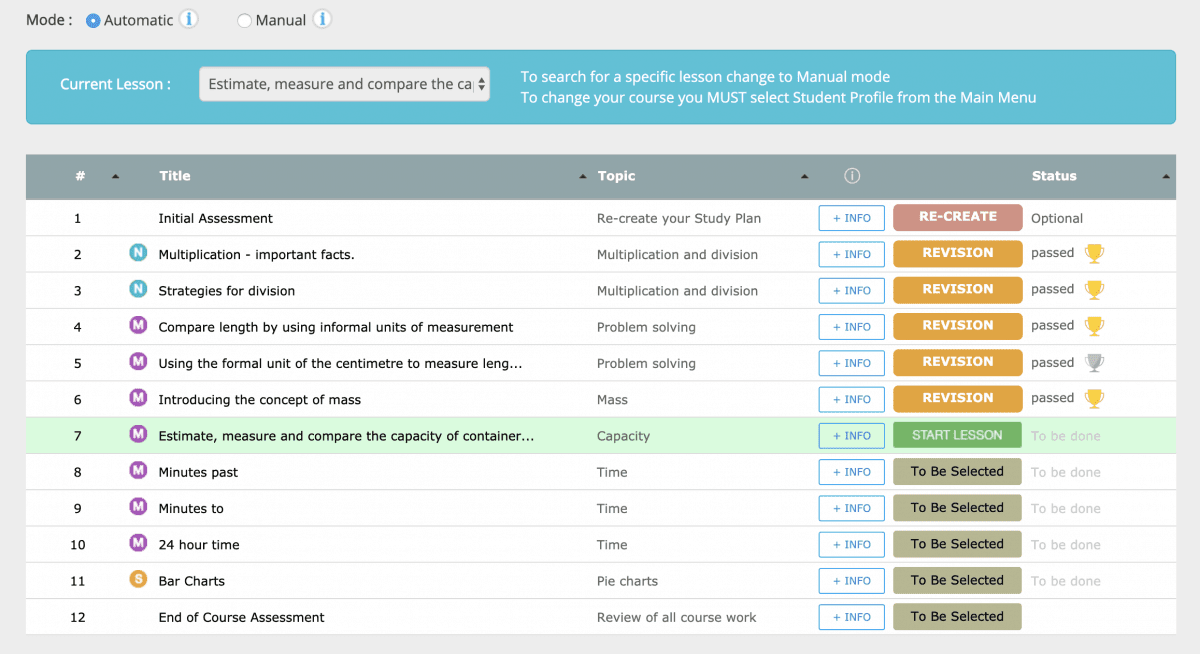Click To Be Selected for 24 hour time
This screenshot has height=654, width=1200.
958,544
